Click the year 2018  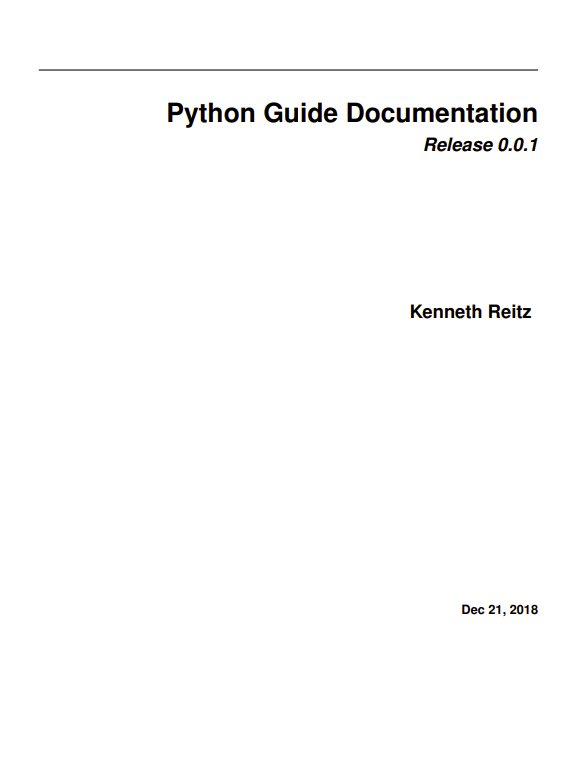[x=524, y=609]
